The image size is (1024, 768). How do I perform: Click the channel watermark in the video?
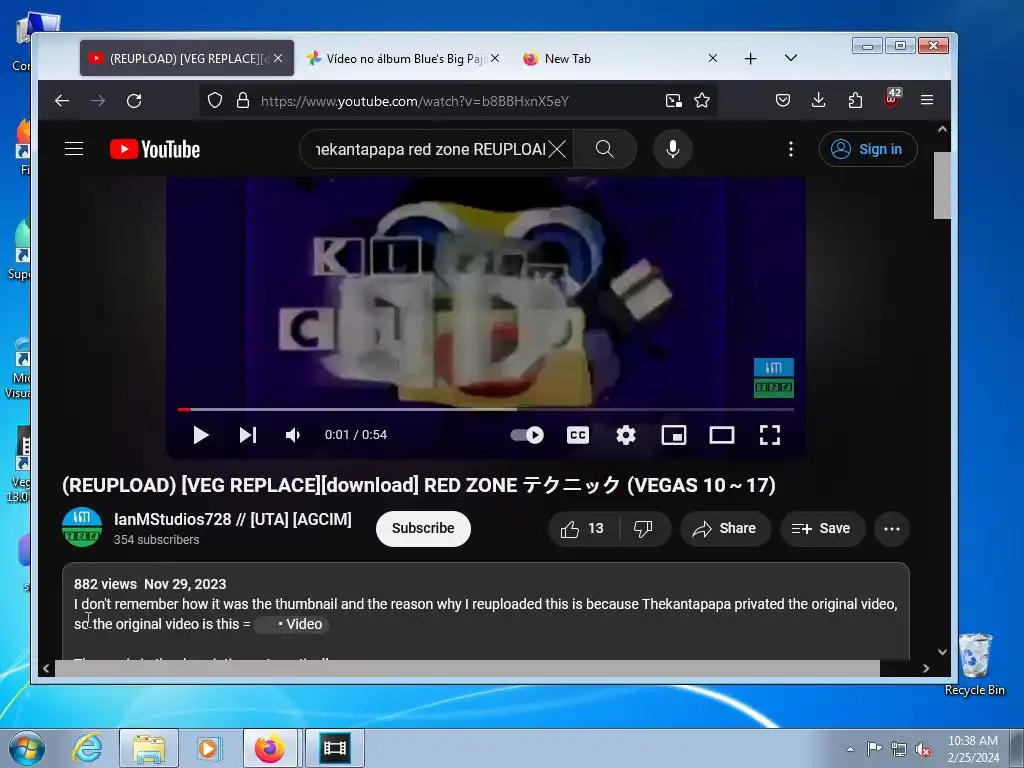click(x=774, y=377)
